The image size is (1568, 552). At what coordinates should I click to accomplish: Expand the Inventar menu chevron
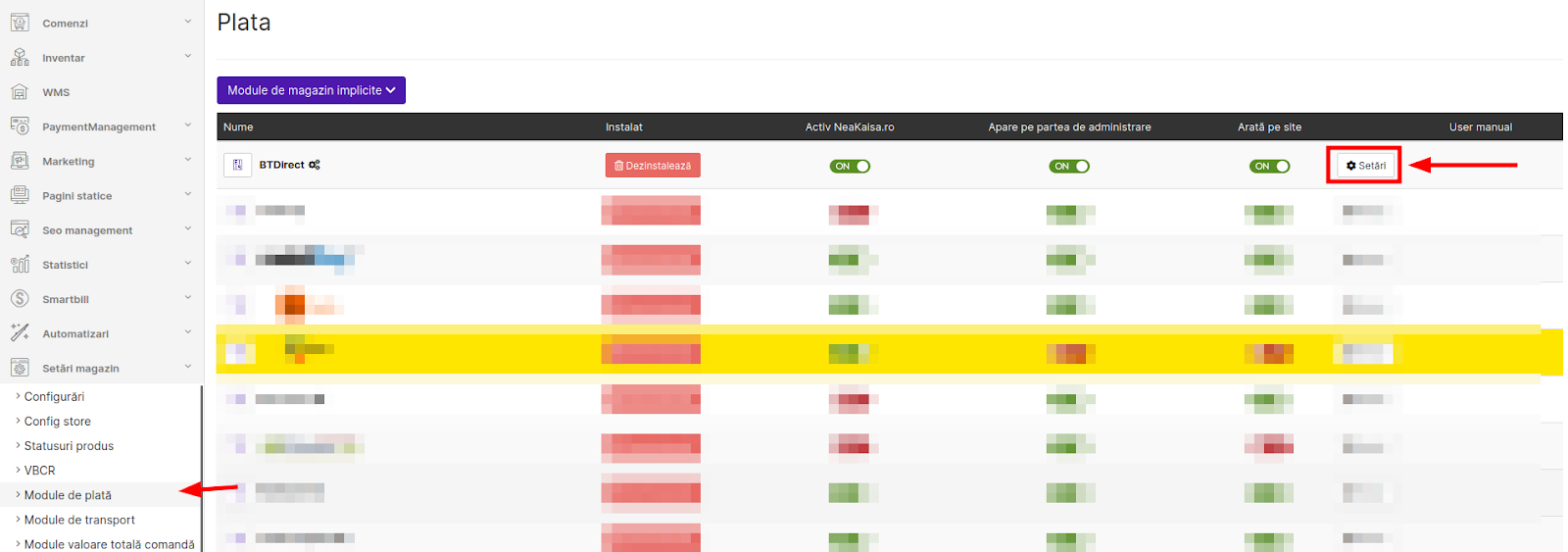(x=187, y=56)
